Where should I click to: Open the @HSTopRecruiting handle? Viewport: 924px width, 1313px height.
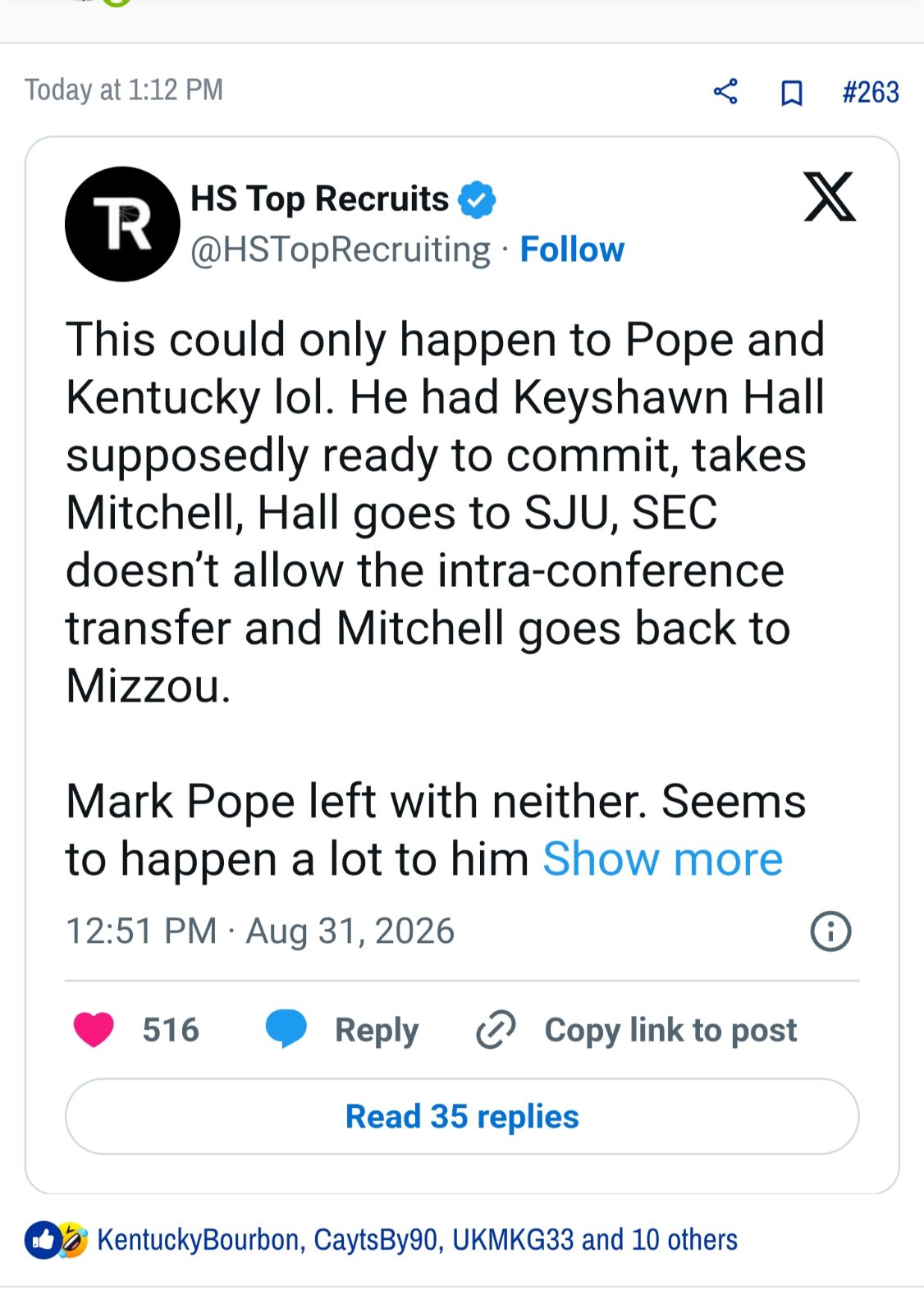coord(341,249)
